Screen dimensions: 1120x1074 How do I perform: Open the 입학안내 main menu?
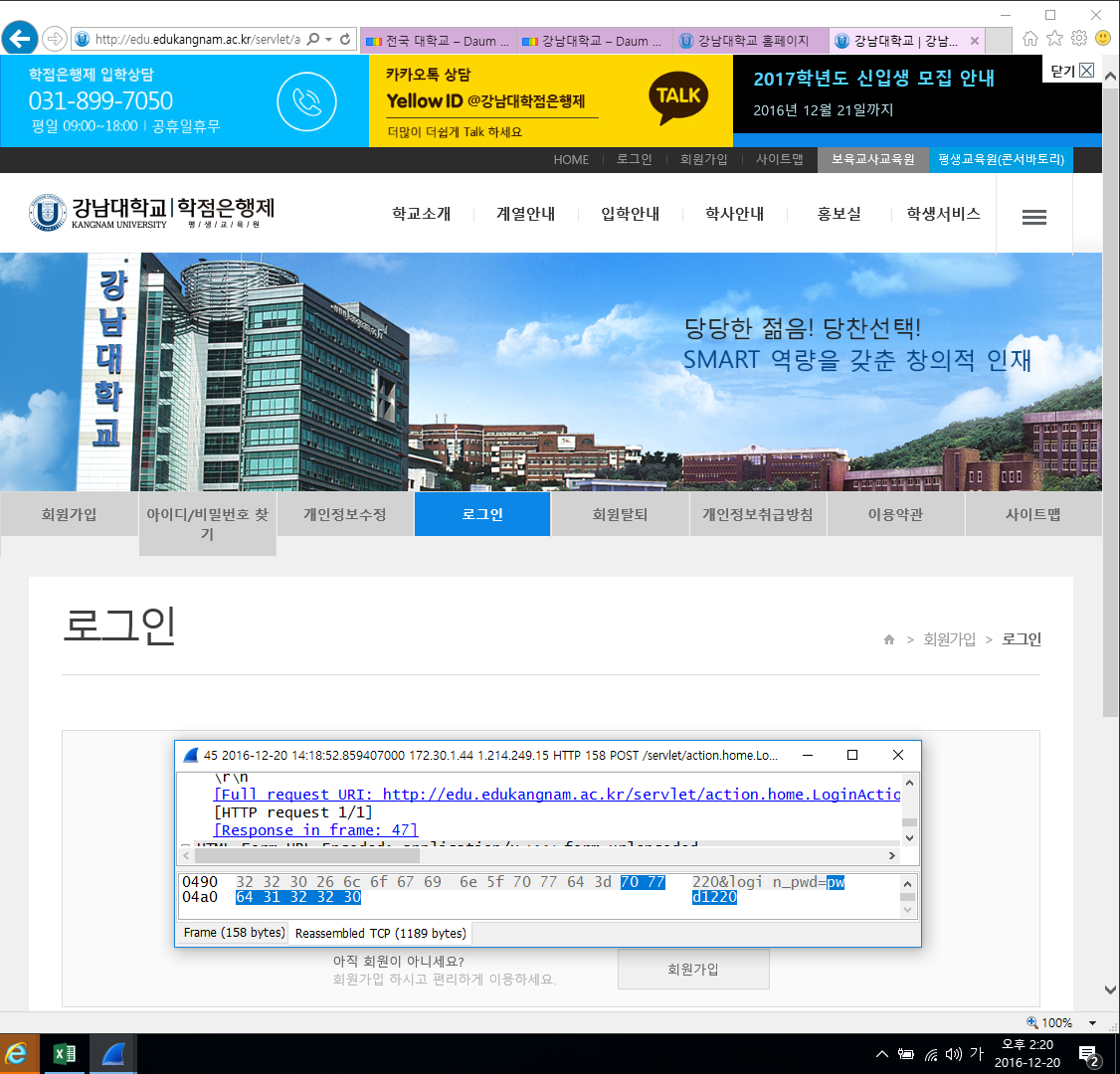[x=630, y=214]
